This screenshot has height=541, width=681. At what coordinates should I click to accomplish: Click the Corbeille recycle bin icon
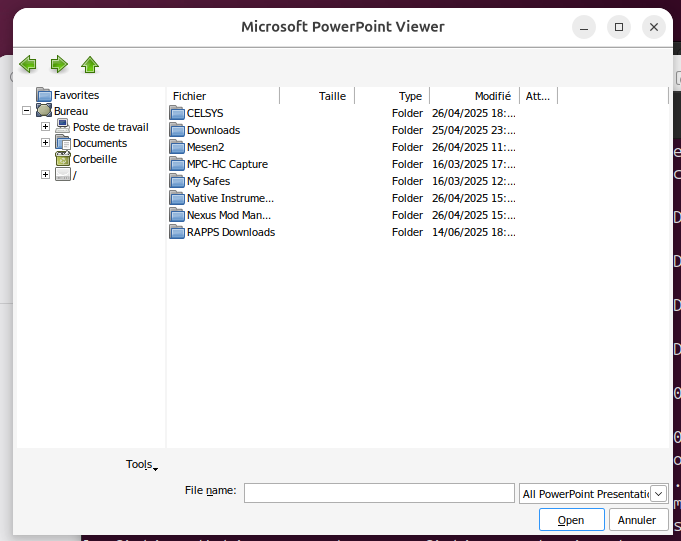(x=63, y=159)
